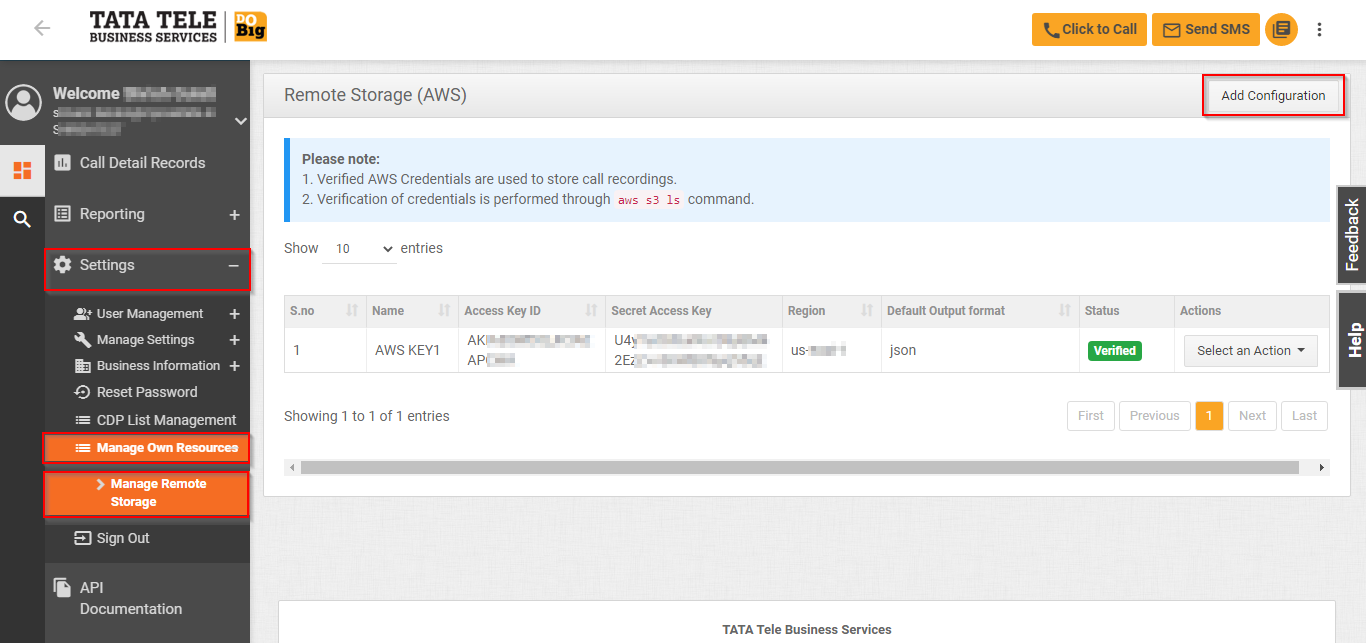Image resolution: width=1366 pixels, height=643 pixels.
Task: Sort by Access Key ID column arrows
Action: tap(591, 311)
